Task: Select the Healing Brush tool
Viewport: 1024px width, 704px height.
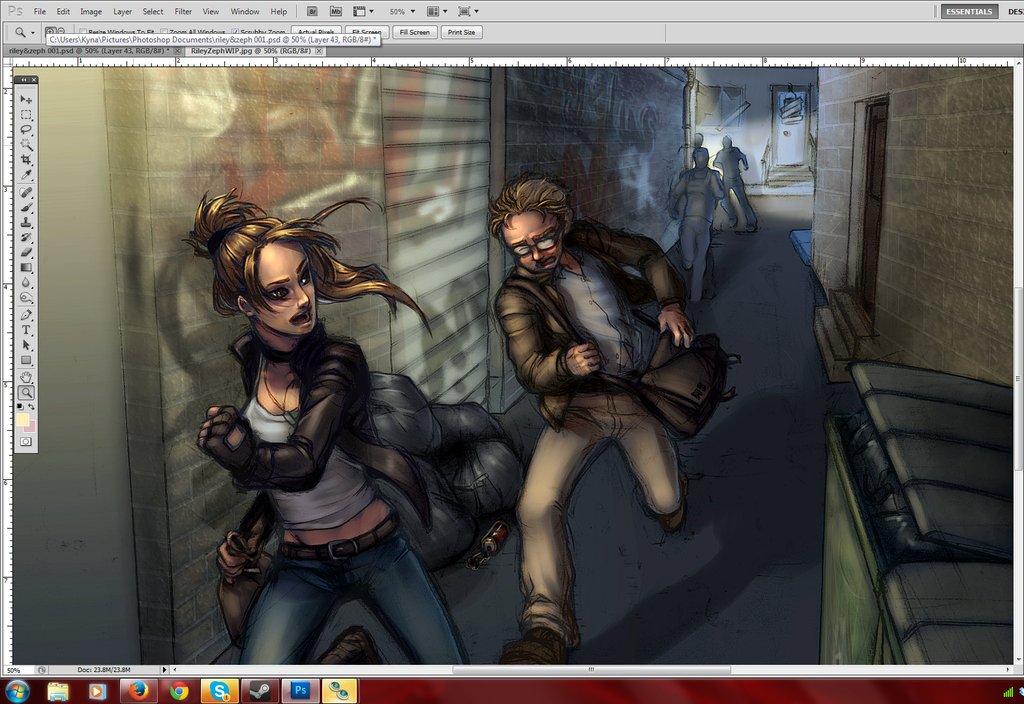Action: pyautogui.click(x=26, y=193)
